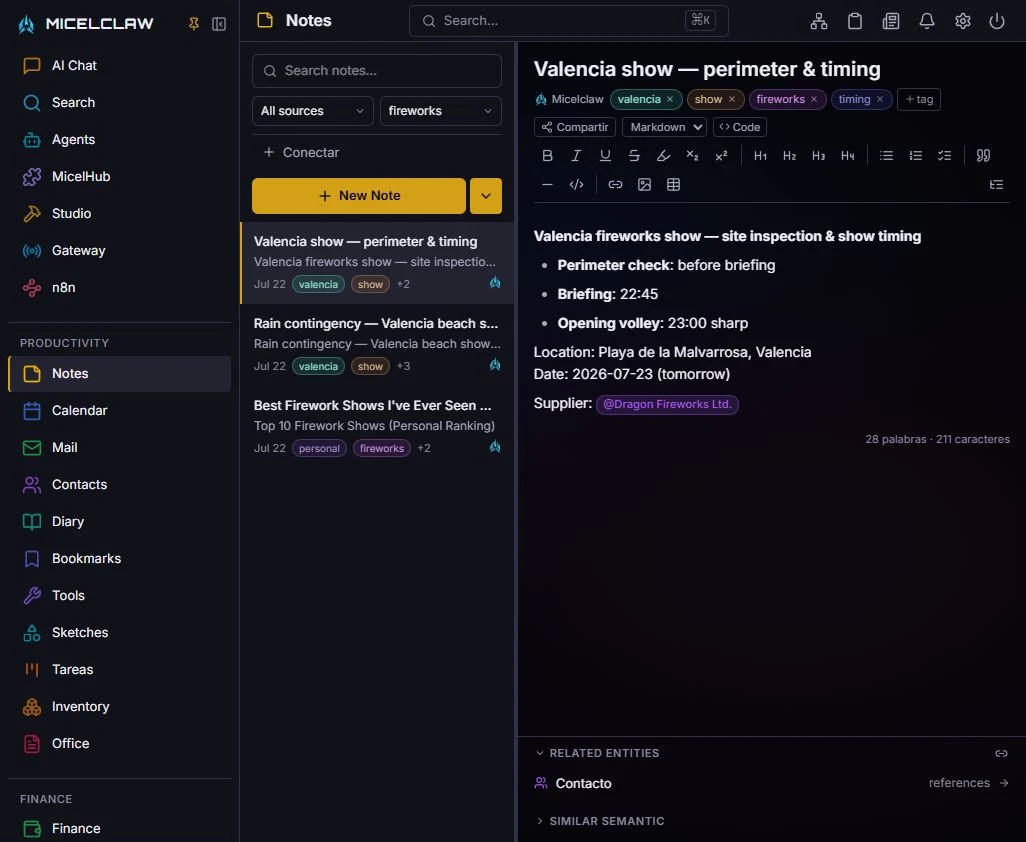The height and width of the screenshot is (842, 1026).
Task: Click the power icon in header
Action: click(997, 21)
